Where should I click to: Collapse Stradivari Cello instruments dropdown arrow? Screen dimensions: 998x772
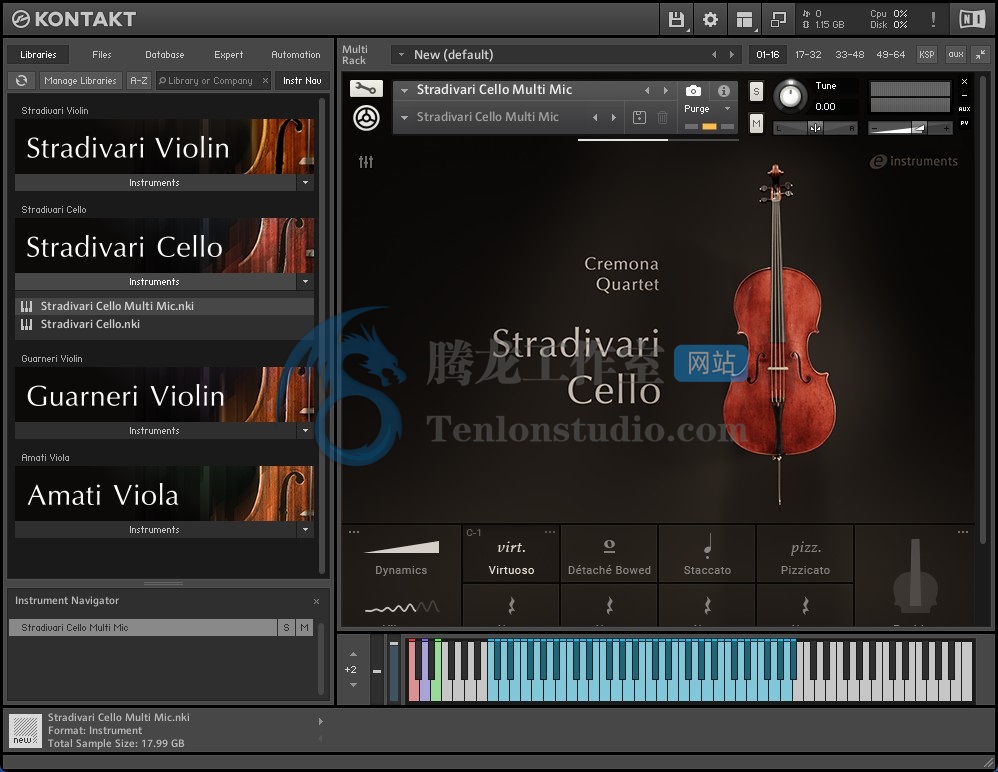pyautogui.click(x=306, y=281)
